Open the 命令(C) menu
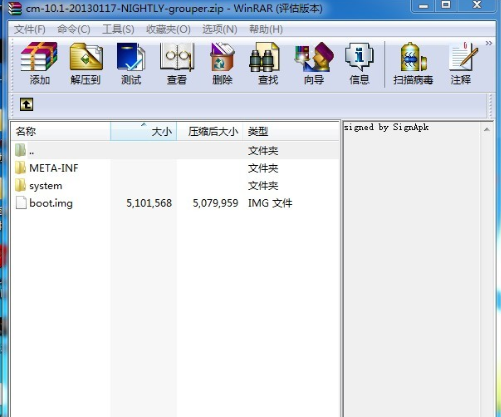Image resolution: width=501 pixels, height=417 pixels. (x=74, y=29)
